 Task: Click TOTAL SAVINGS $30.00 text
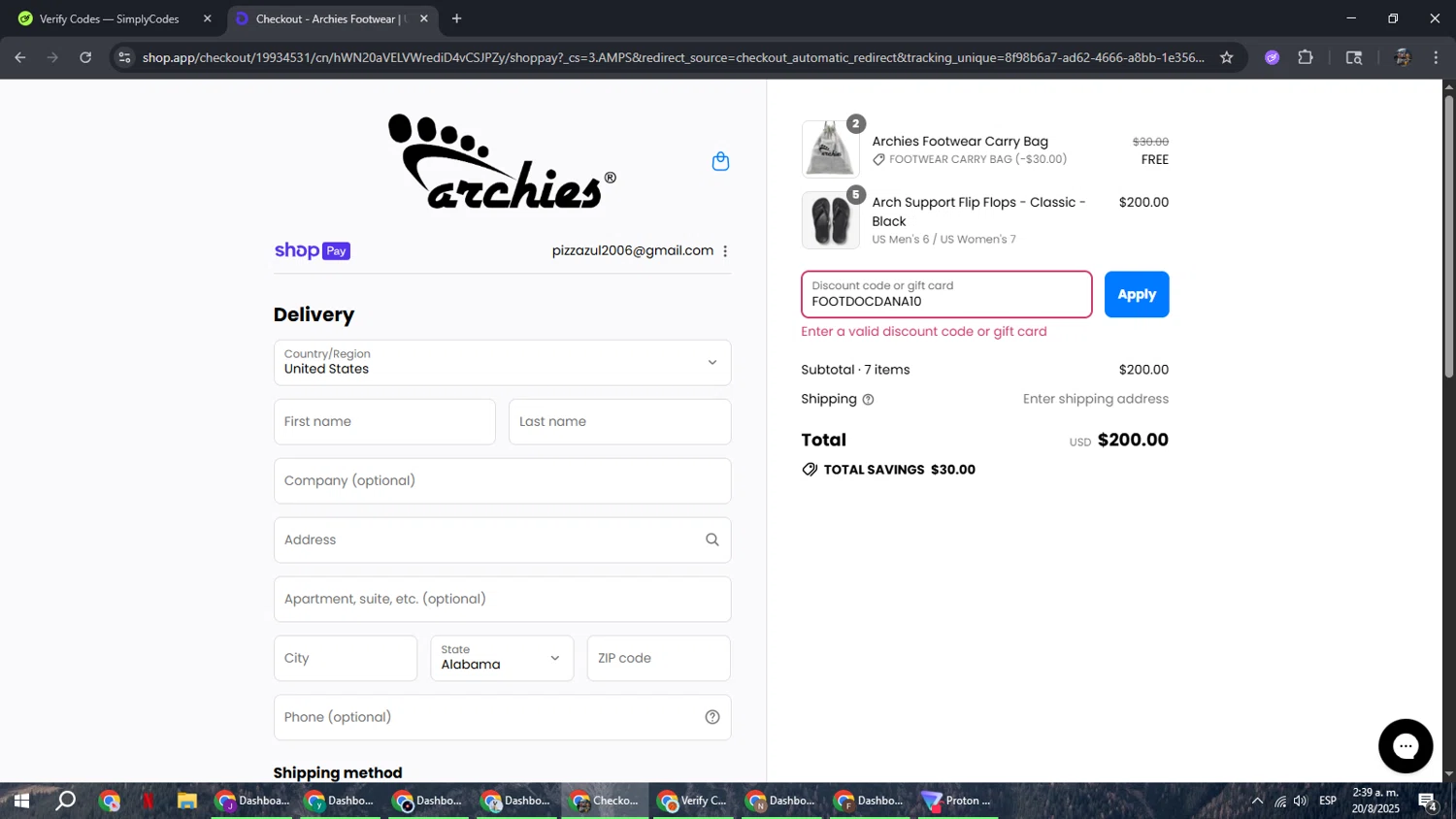pyautogui.click(x=899, y=470)
